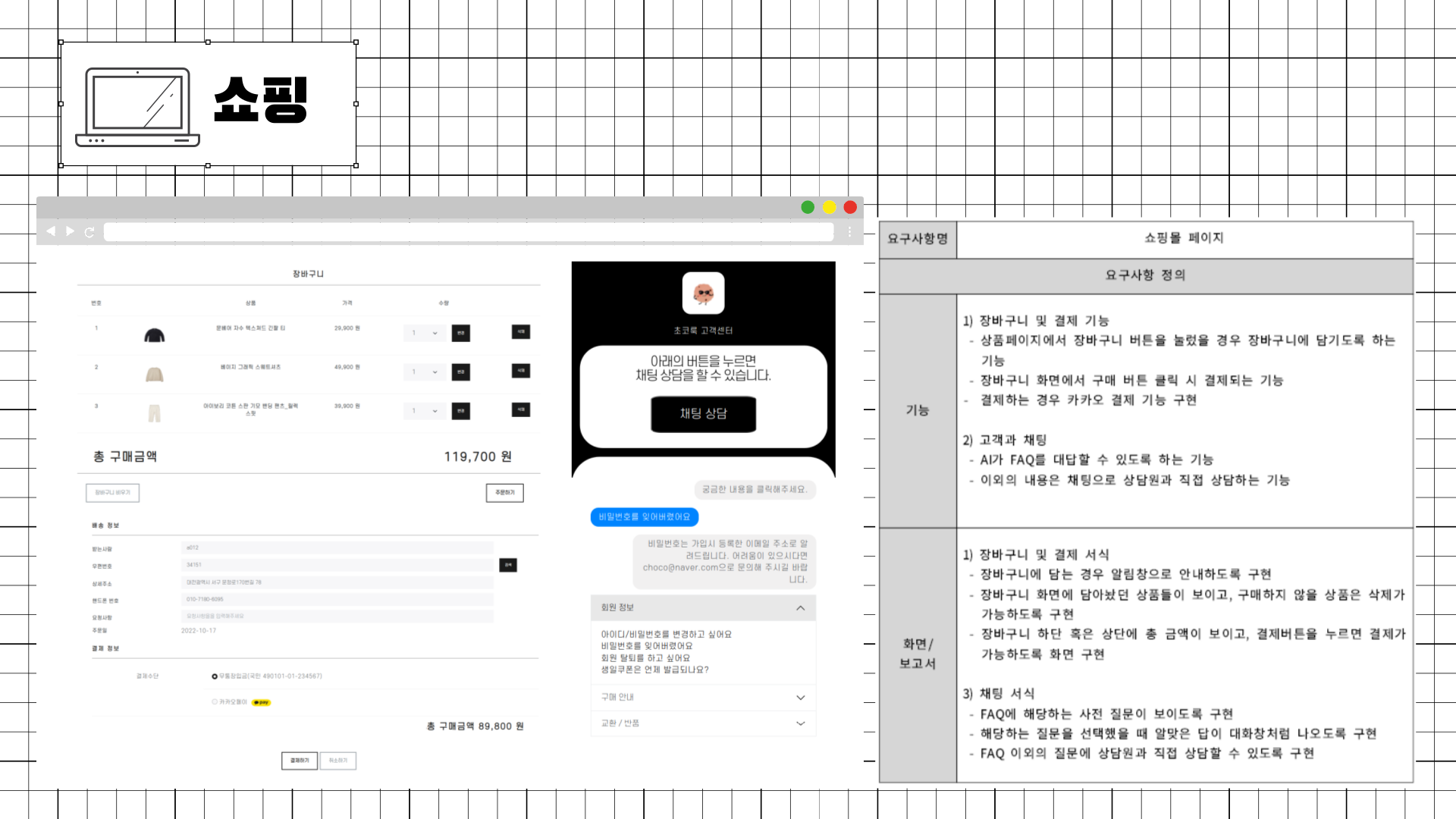Open the browser three-dot menu icon
Viewport: 1456px width, 819px height.
(849, 232)
